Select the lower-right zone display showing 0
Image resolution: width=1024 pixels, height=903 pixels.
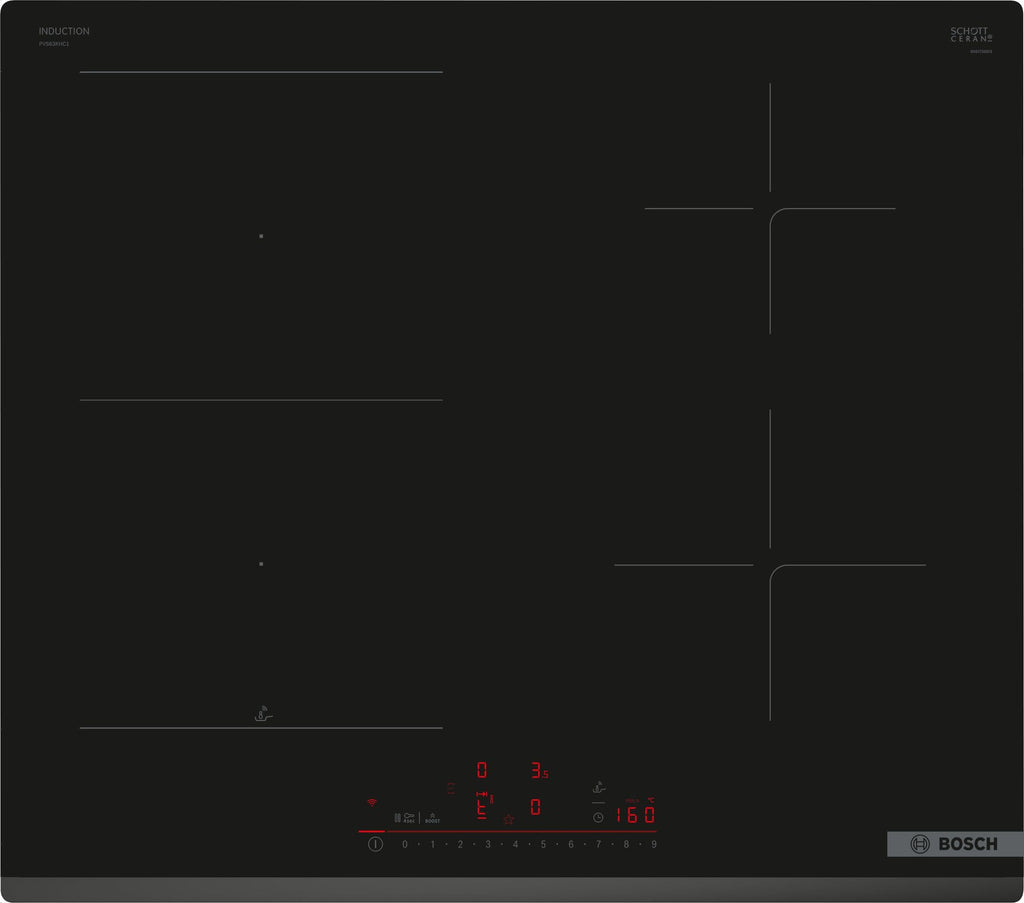(536, 807)
